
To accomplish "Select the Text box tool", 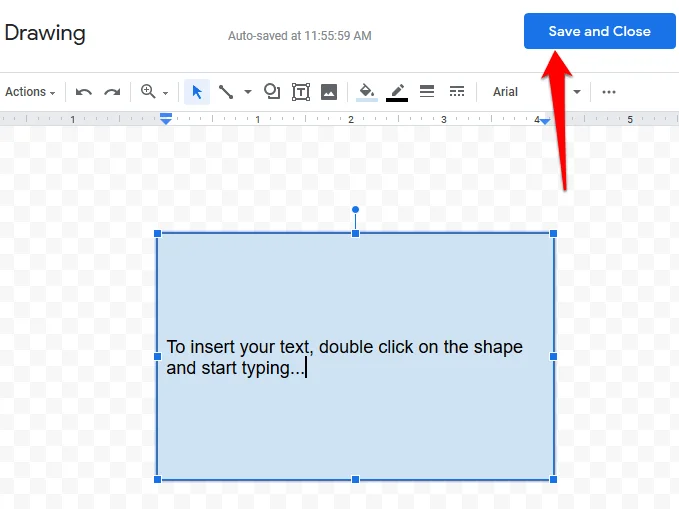I will (x=301, y=92).
